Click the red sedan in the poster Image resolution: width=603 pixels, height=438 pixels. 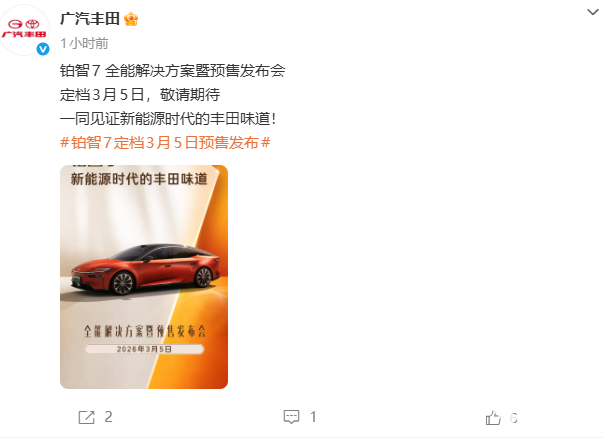(x=145, y=269)
